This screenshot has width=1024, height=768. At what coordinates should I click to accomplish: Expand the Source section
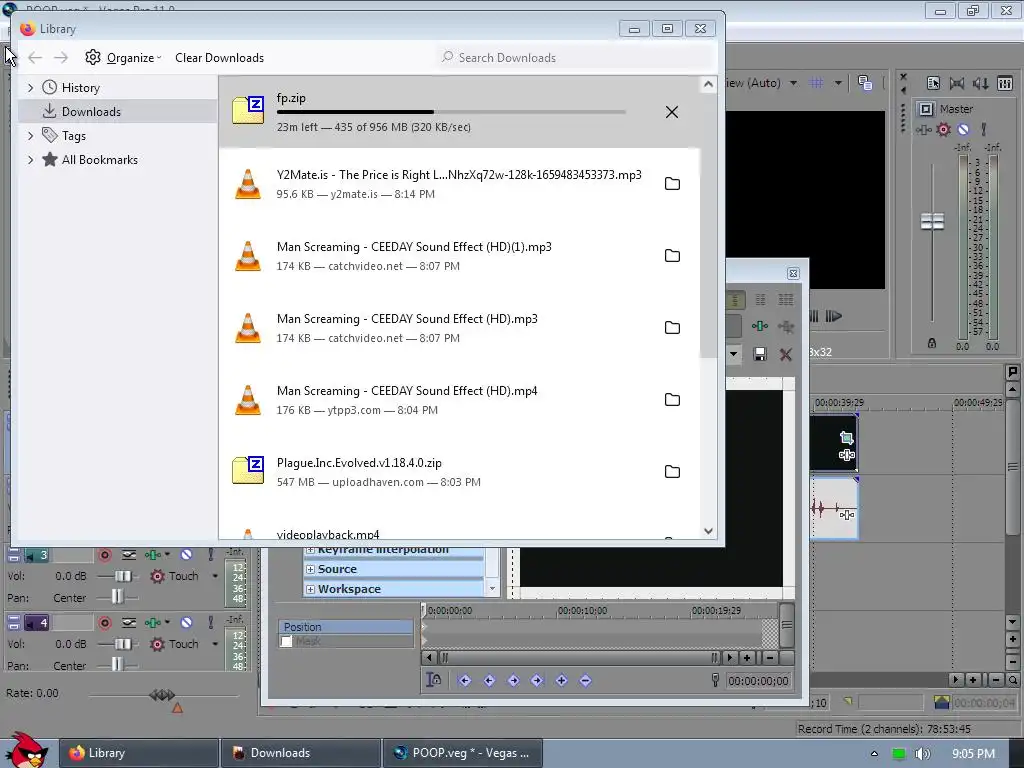pyautogui.click(x=310, y=569)
